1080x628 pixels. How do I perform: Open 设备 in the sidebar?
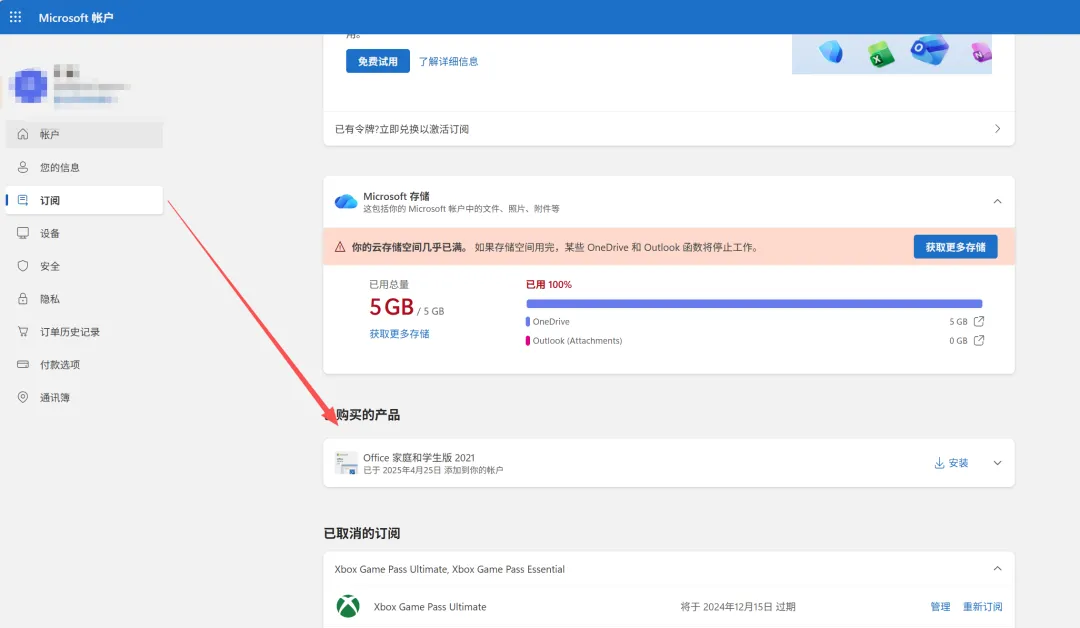tap(85, 233)
